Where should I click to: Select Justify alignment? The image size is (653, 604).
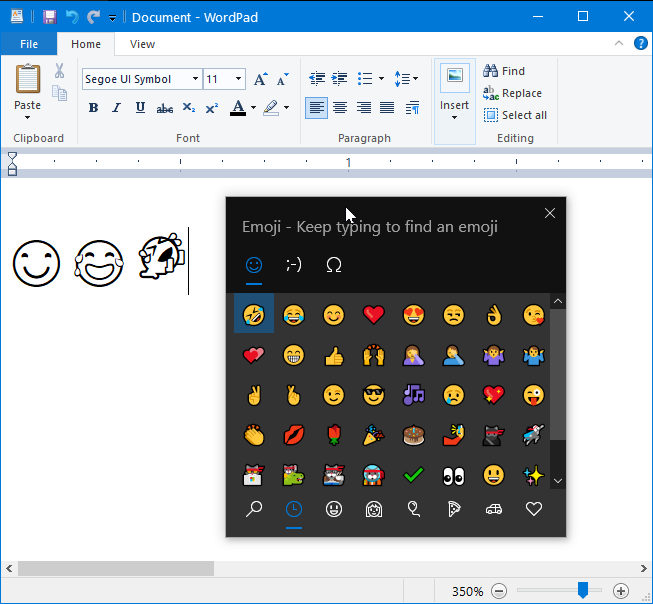387,108
